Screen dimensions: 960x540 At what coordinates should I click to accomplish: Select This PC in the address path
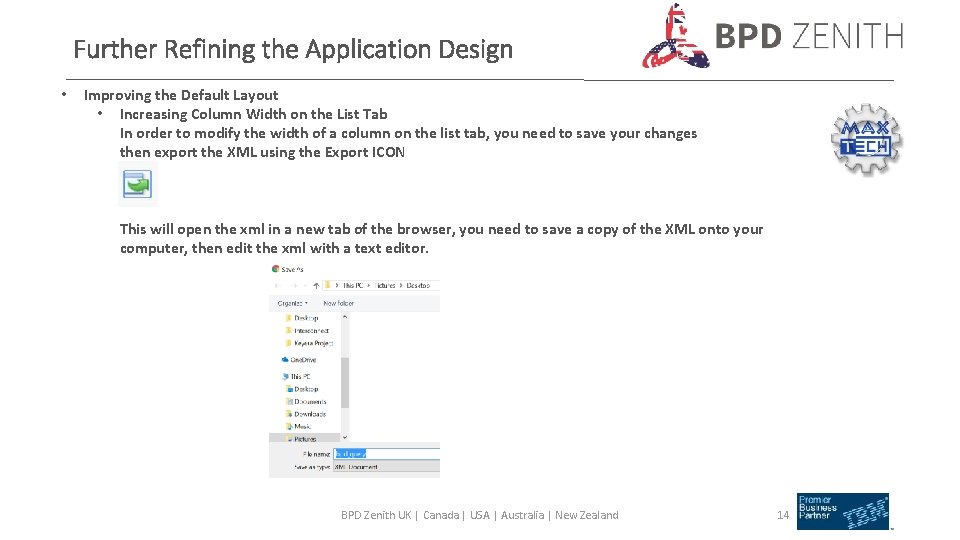(x=353, y=285)
